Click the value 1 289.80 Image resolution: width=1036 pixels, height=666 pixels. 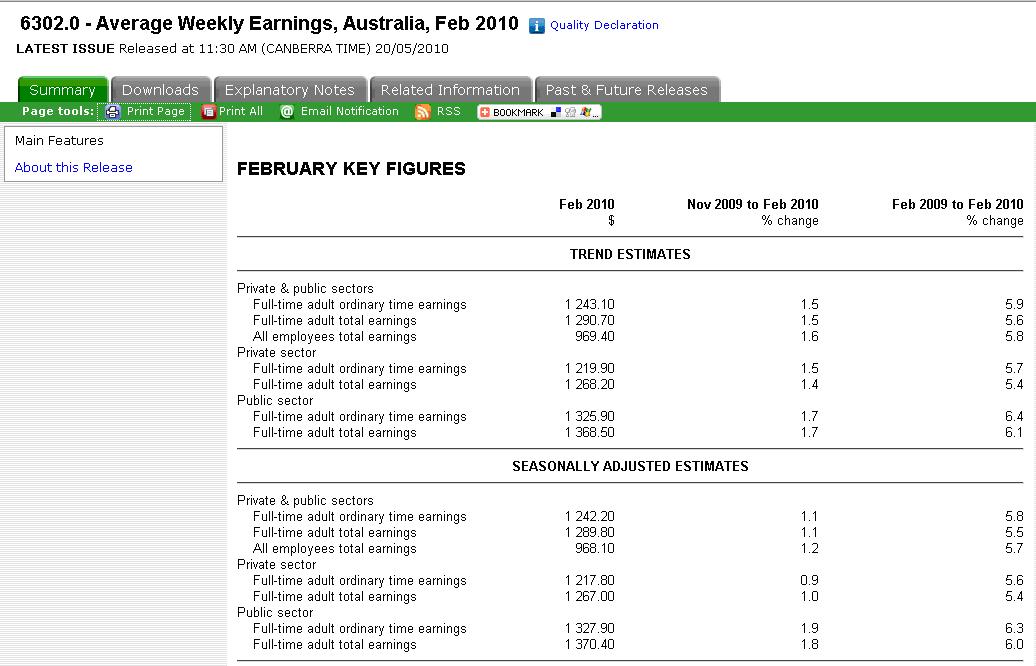coord(589,533)
